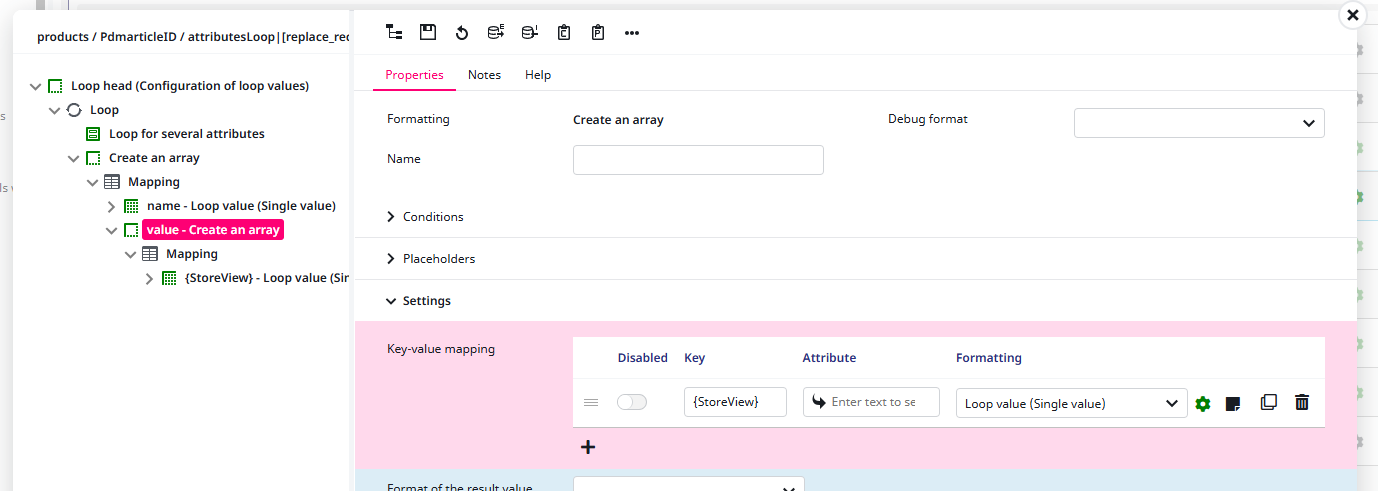Image resolution: width=1378 pixels, height=491 pixels.
Task: Expand the Placeholders section
Action: click(438, 259)
